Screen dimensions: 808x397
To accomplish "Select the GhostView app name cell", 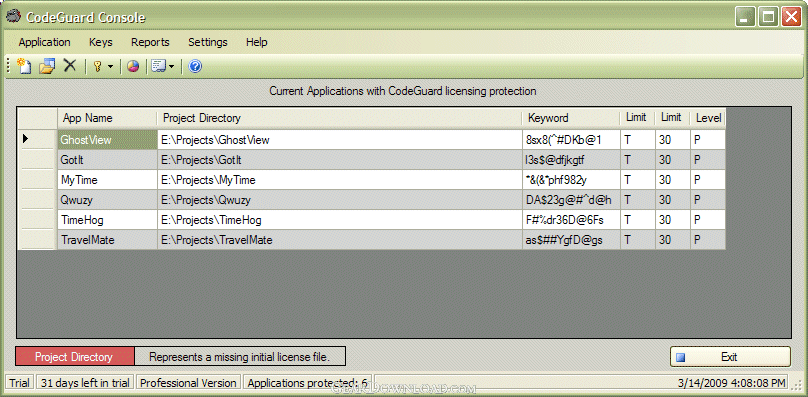I will tap(107, 140).
